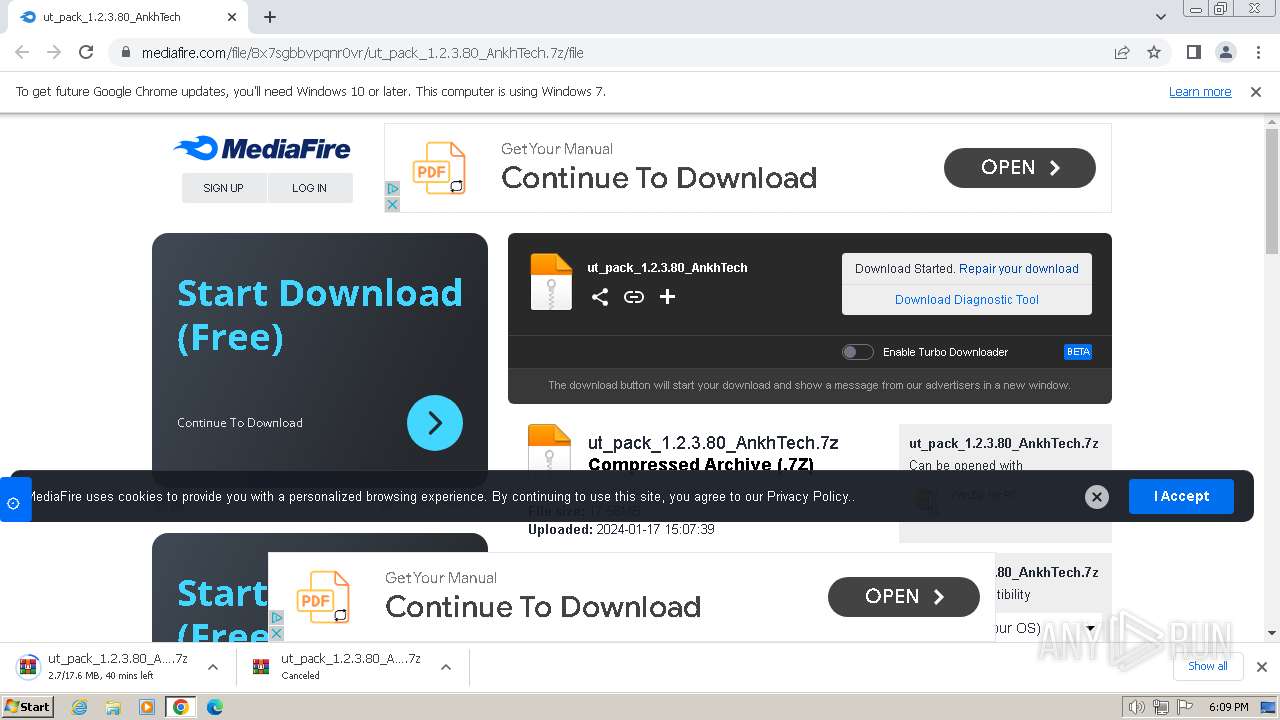Open the Chrome profile avatar
This screenshot has width=1280, height=720.
1226,52
